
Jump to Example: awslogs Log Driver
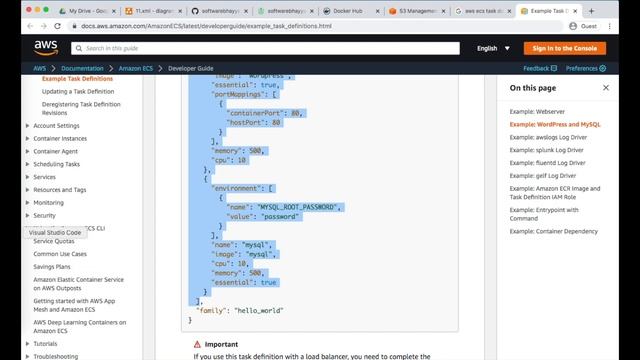click(548, 137)
